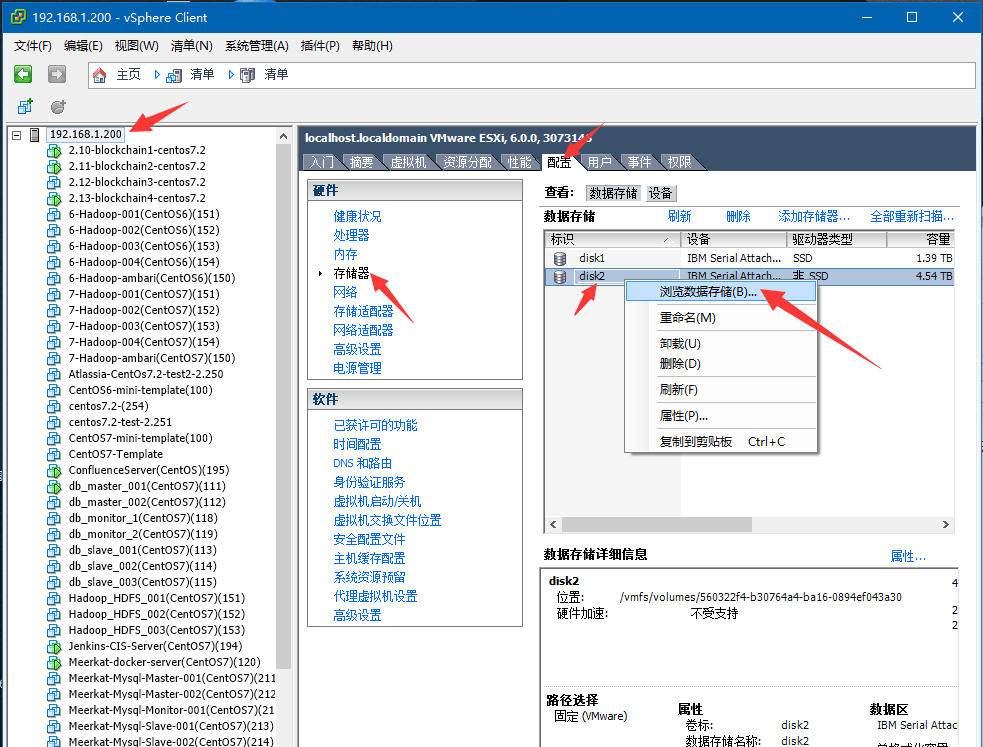The image size is (983, 747).
Task: Click the breadcrumb arrow before second 清单
Action: (x=231, y=75)
